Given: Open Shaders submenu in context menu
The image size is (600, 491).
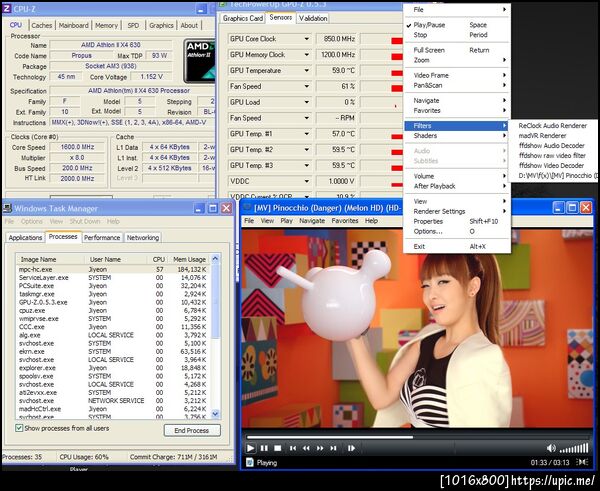Looking at the screenshot, I should 457,135.
